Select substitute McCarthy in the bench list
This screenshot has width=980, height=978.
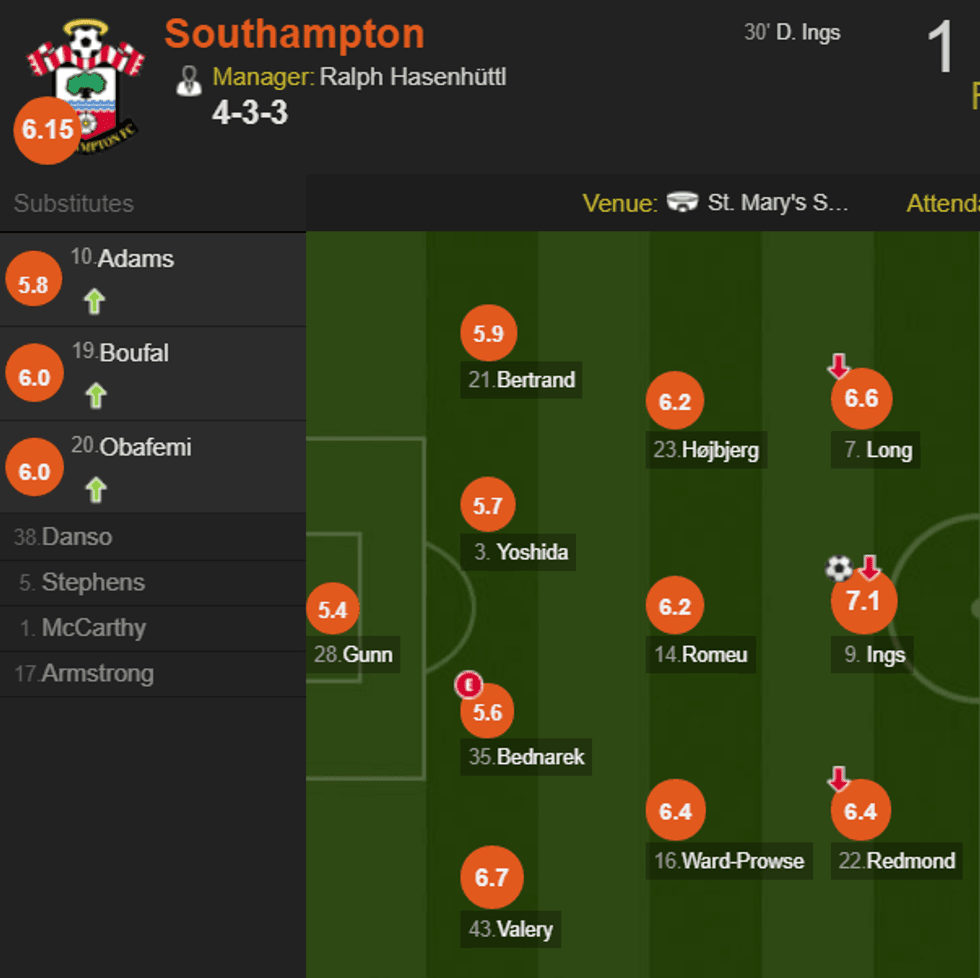(93, 628)
